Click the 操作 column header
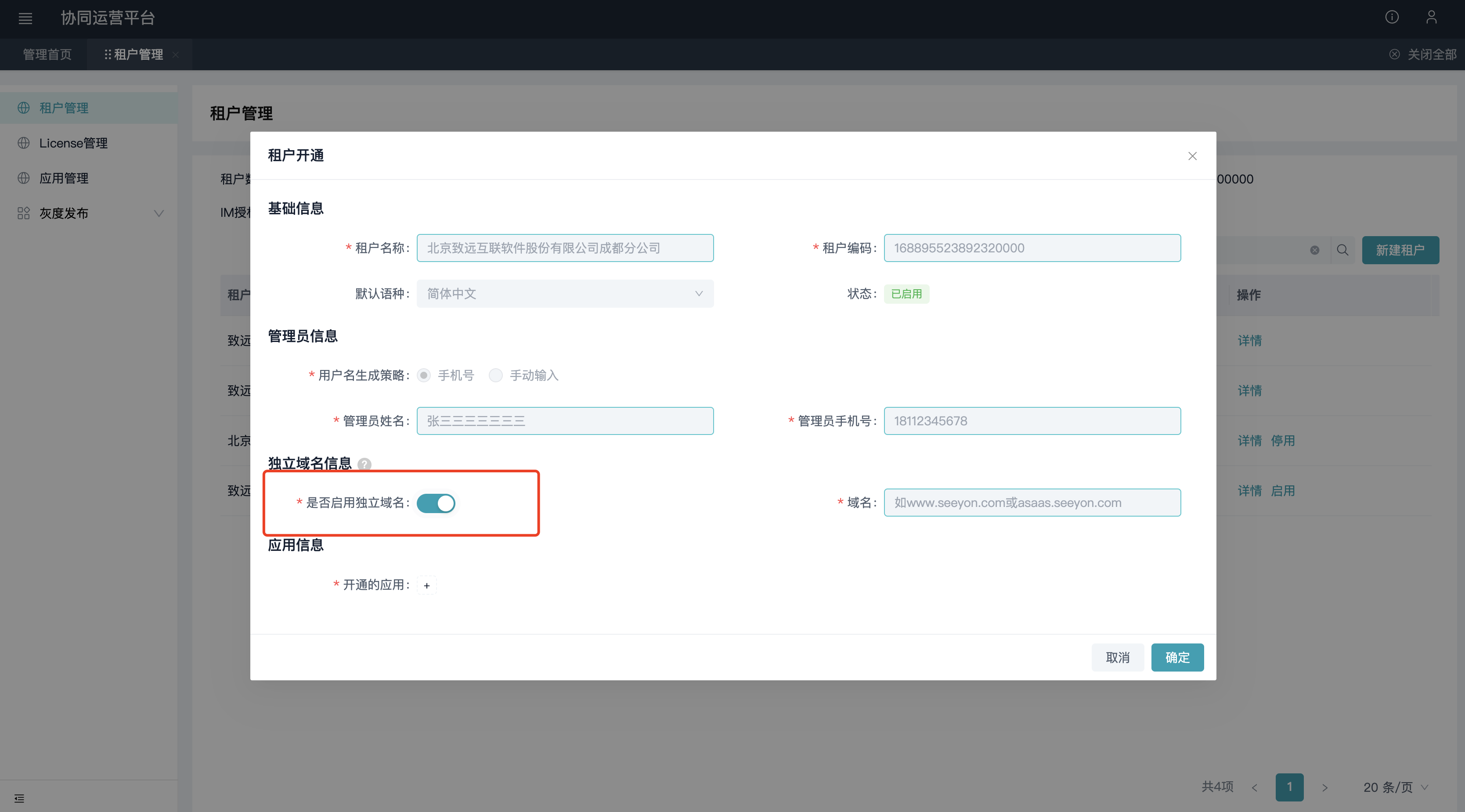Image resolution: width=1465 pixels, height=812 pixels. point(1249,295)
